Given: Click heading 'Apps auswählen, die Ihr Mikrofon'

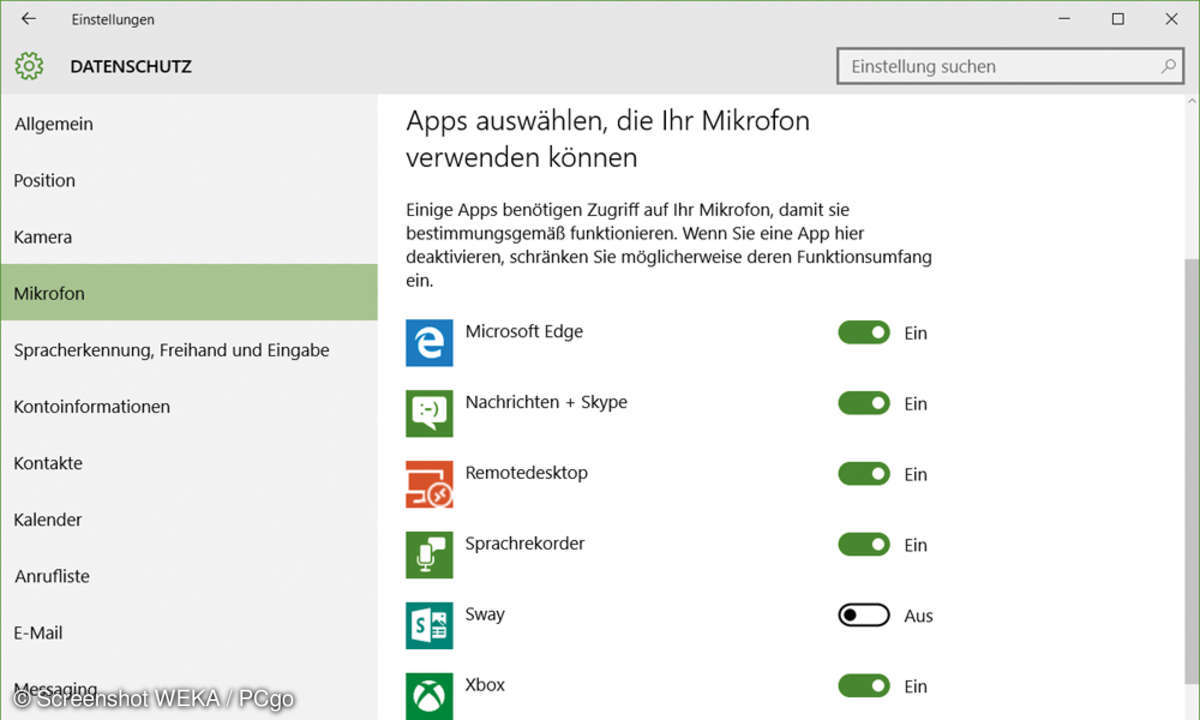Looking at the screenshot, I should tap(608, 121).
